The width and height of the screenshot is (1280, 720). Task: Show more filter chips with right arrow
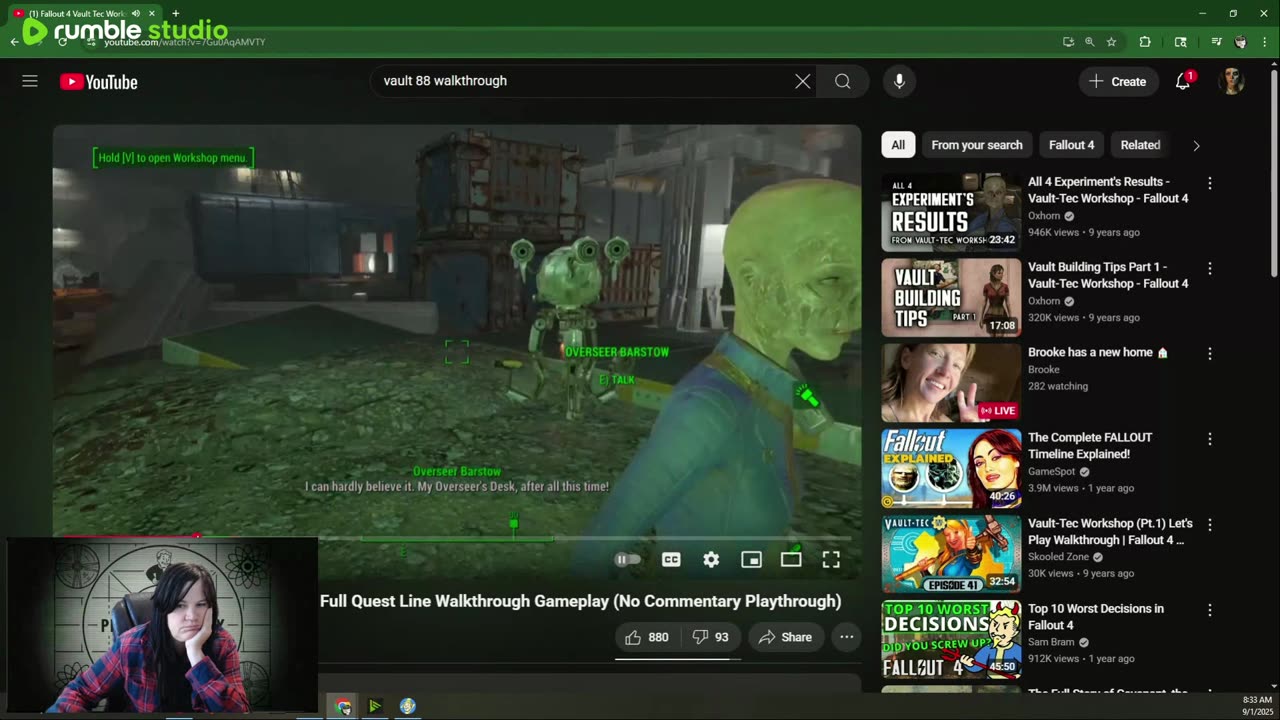click(1196, 145)
